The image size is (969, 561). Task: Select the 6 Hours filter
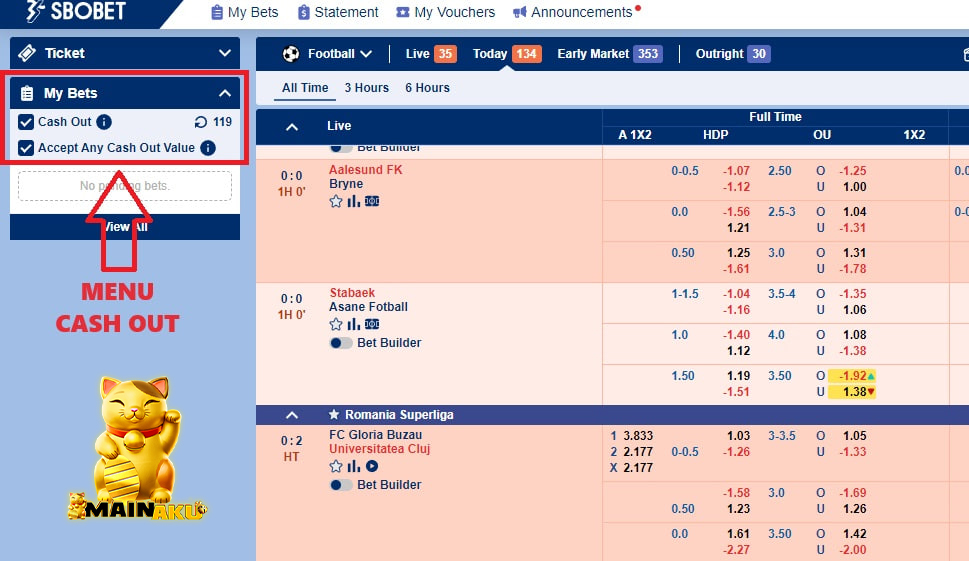[427, 88]
